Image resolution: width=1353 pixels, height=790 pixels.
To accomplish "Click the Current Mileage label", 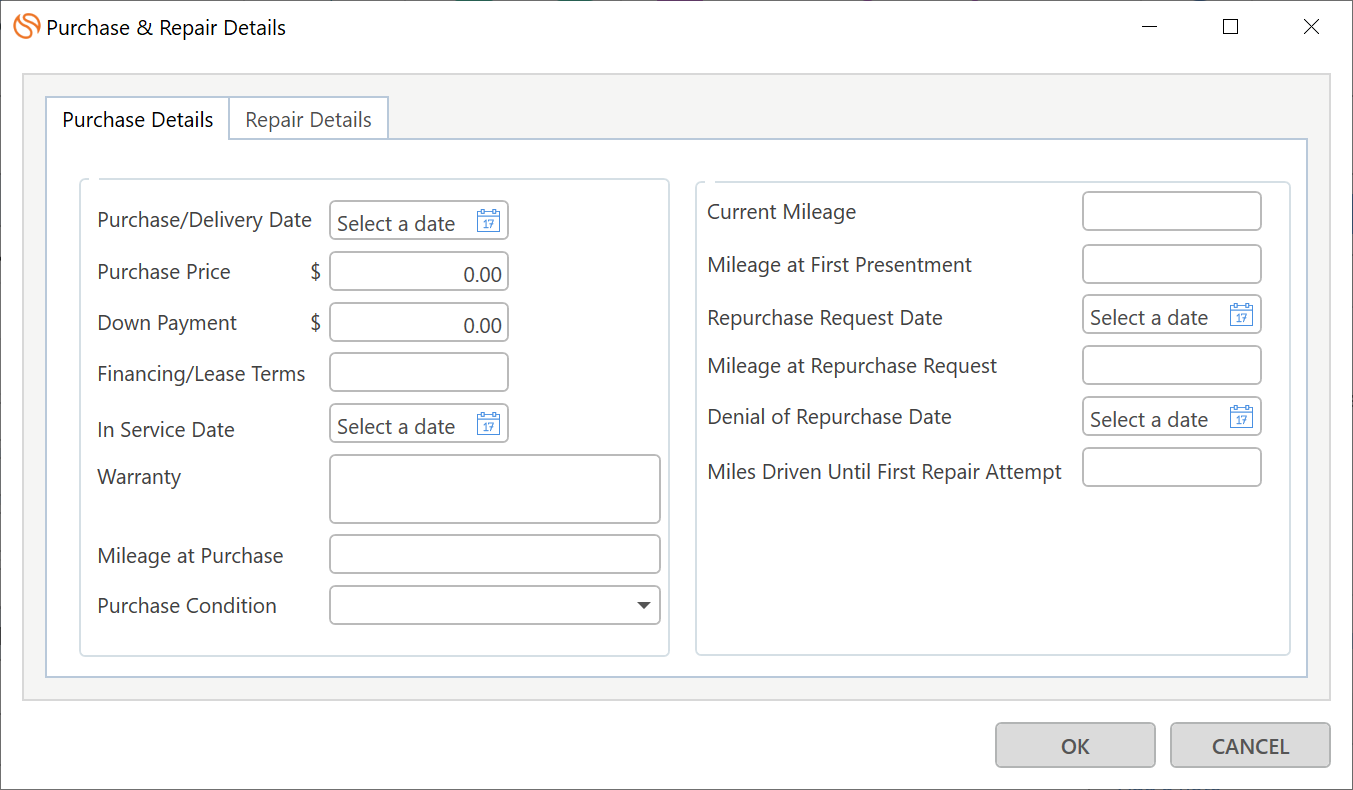I will [x=782, y=212].
